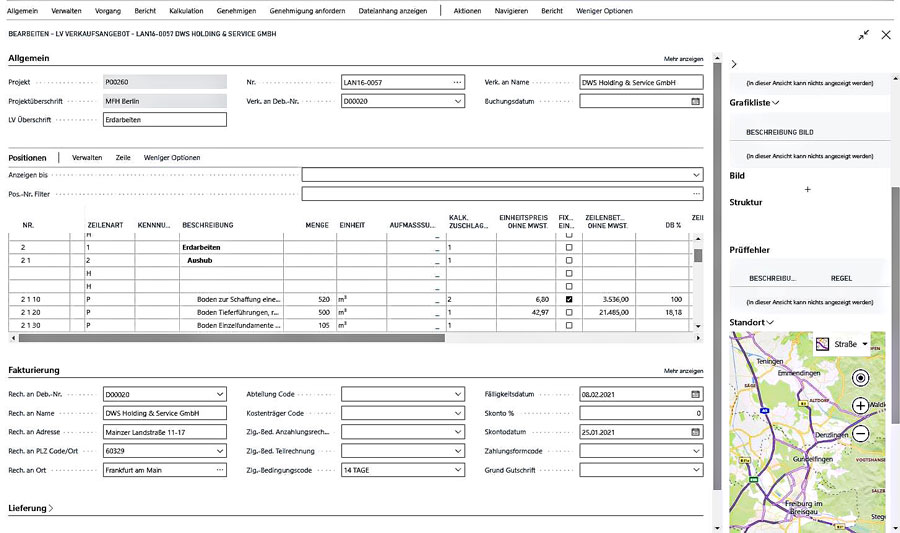Open calendar picker for Buchungsdatum
Image resolution: width=900 pixels, height=533 pixels.
click(695, 101)
